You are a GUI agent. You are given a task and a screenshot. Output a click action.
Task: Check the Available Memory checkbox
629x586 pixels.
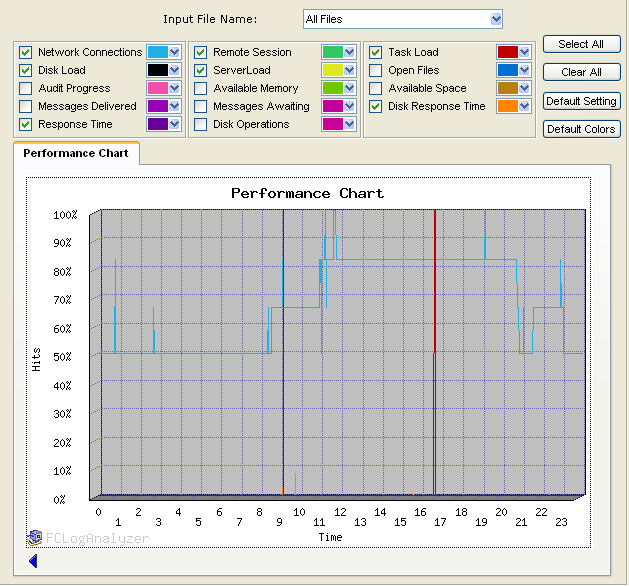point(201,88)
